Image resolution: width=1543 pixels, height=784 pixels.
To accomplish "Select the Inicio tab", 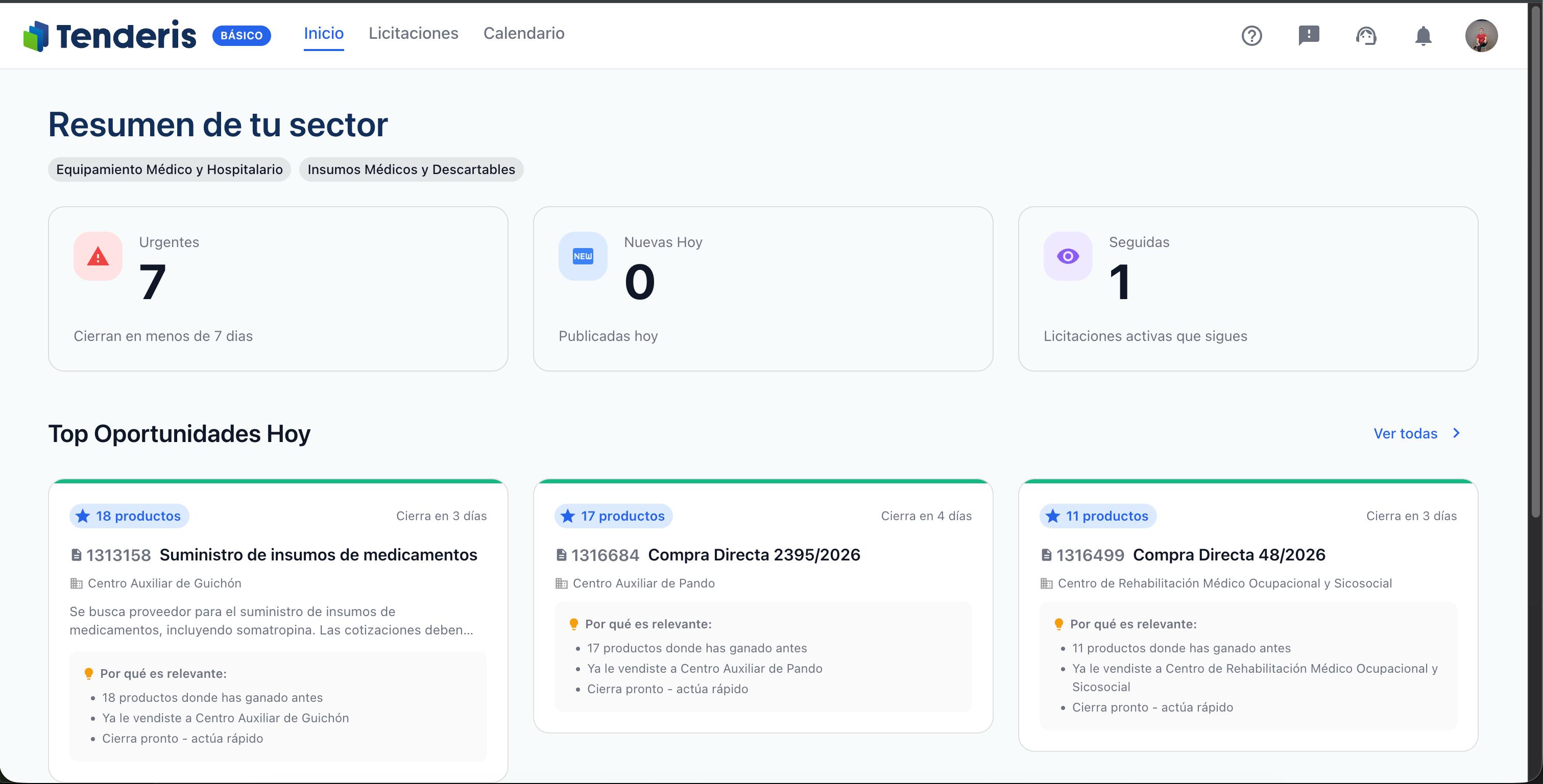I will pyautogui.click(x=323, y=34).
